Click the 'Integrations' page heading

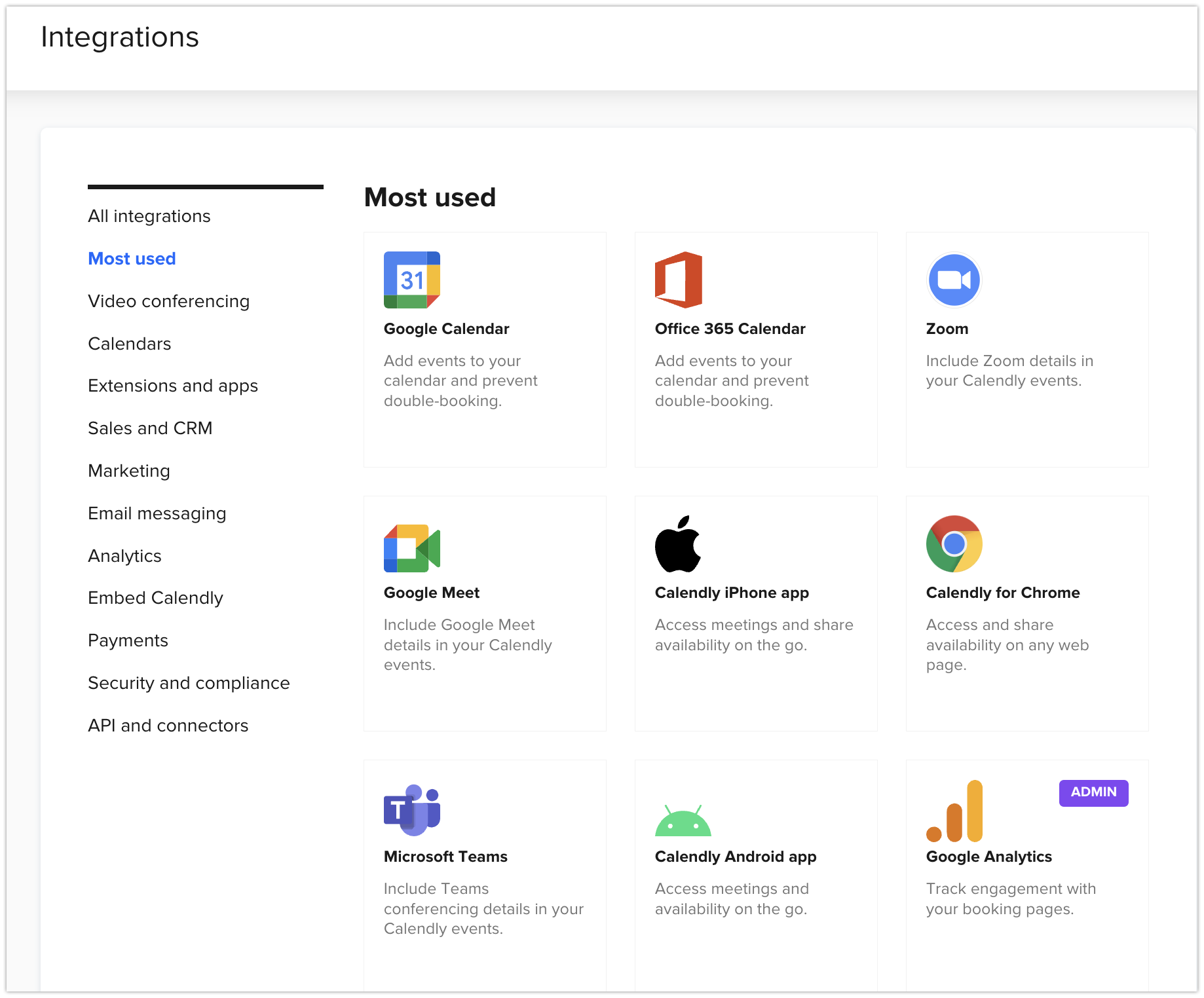[120, 37]
